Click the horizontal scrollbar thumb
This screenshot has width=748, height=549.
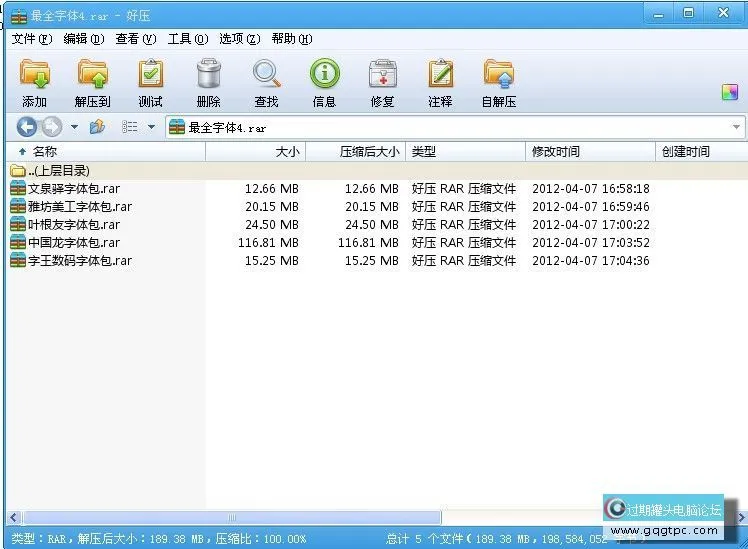232,518
